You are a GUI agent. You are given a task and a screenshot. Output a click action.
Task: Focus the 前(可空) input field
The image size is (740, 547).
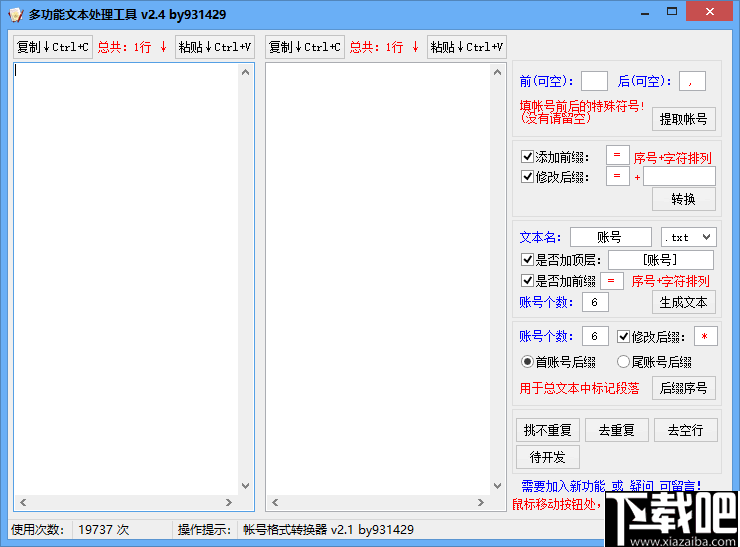coord(594,81)
